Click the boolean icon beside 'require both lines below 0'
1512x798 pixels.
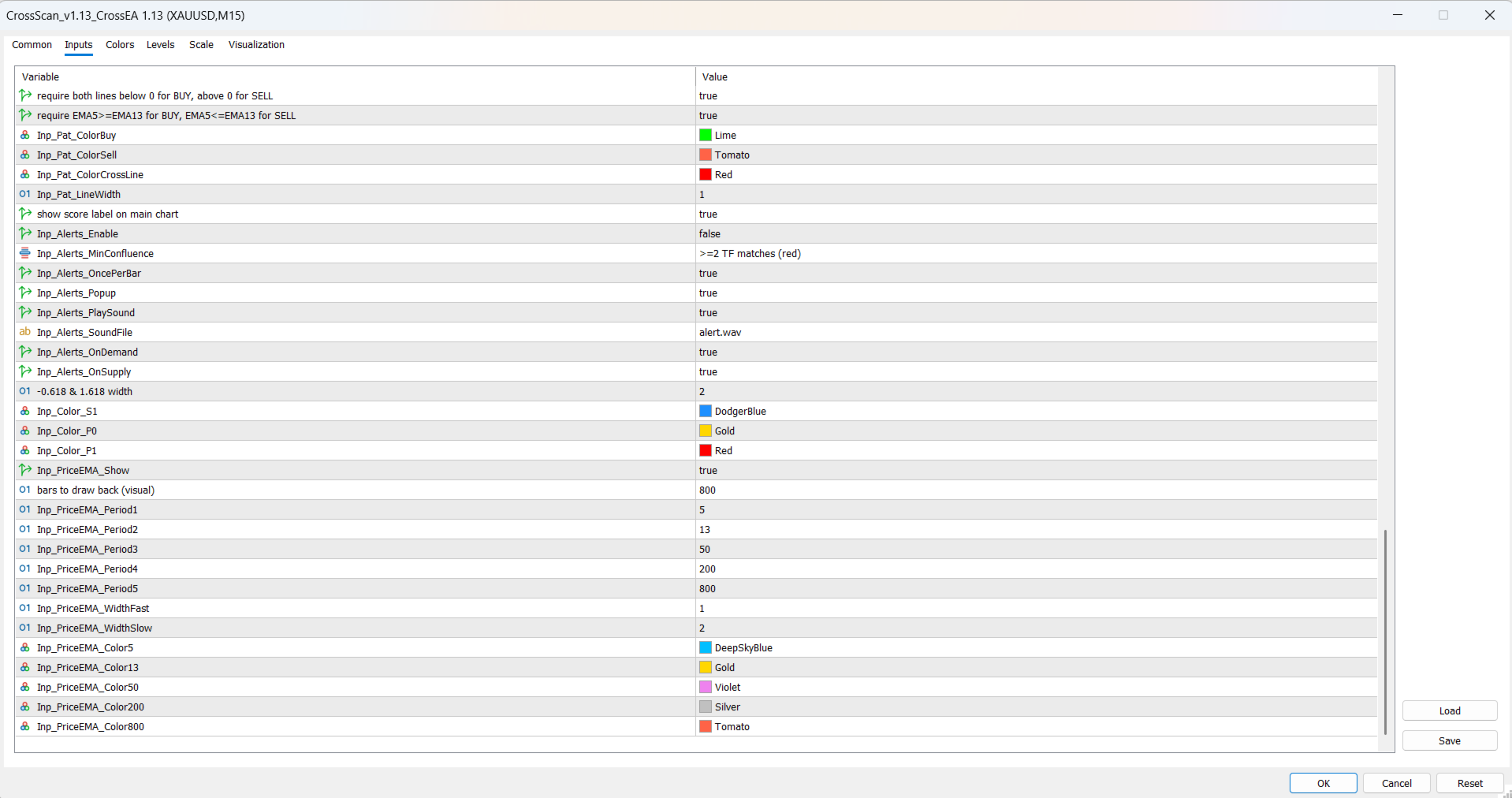(25, 95)
